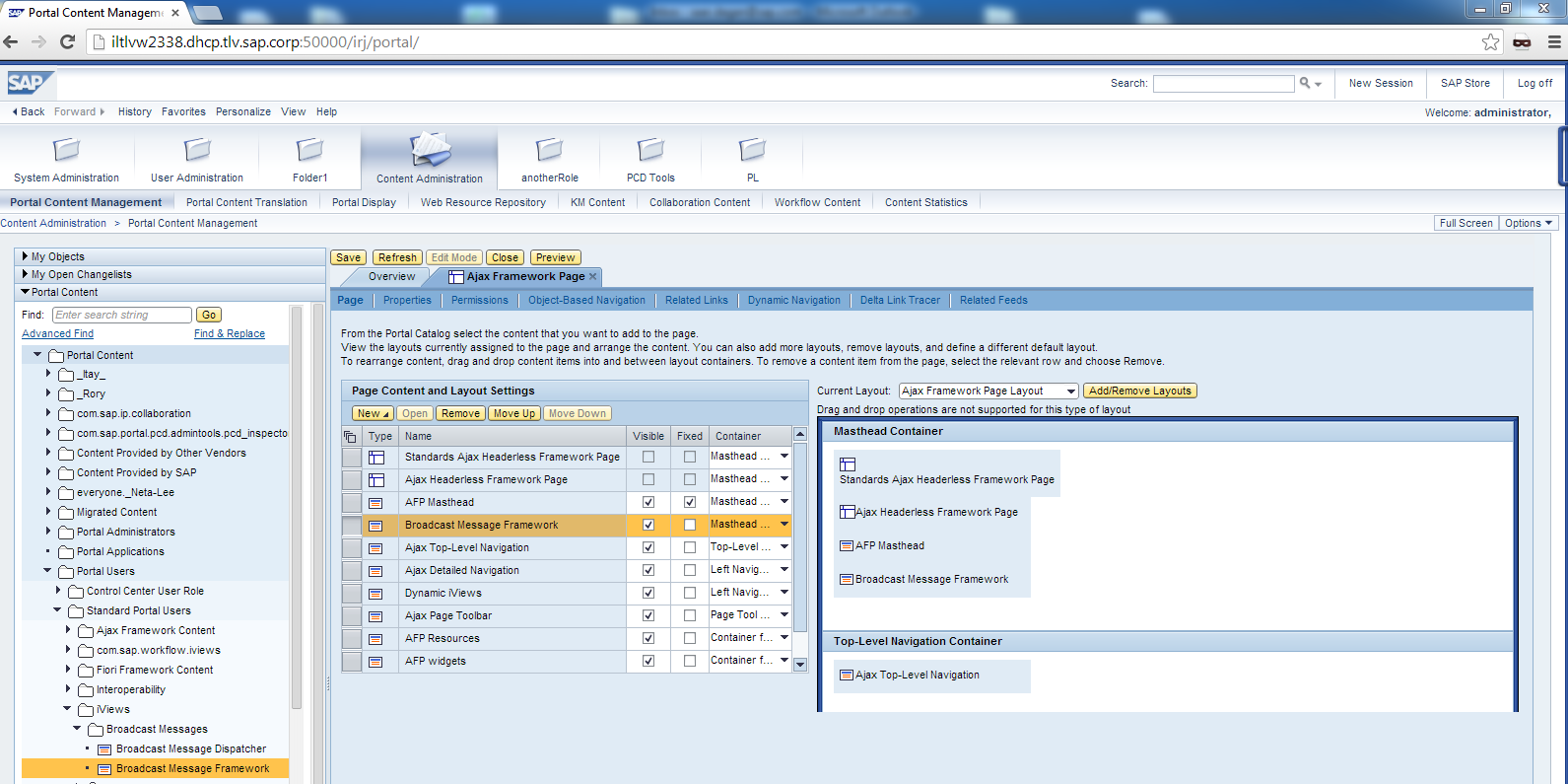1568x784 pixels.
Task: Open the Content Administration folder icon
Action: coord(430,151)
